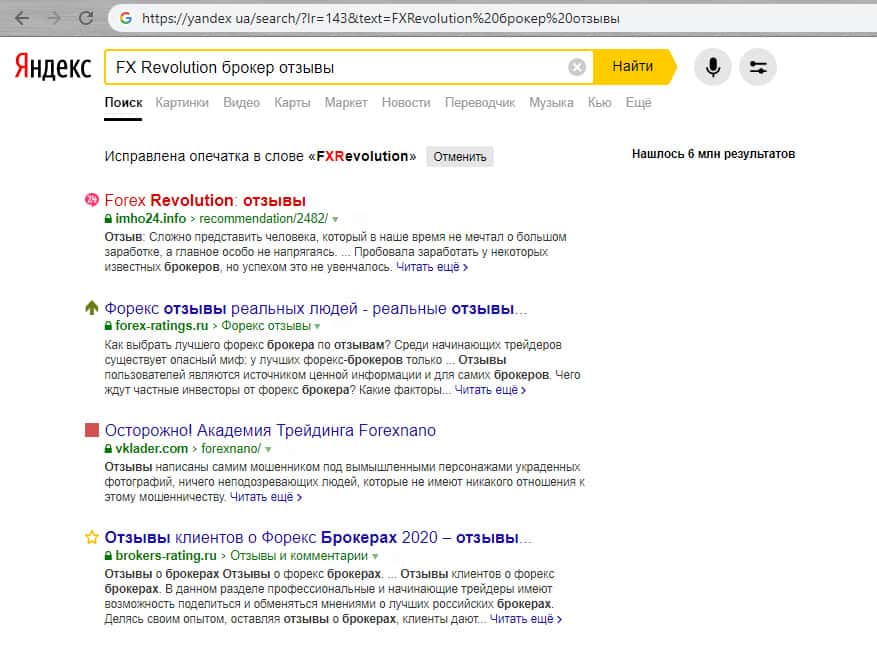Image resolution: width=877 pixels, height=648 pixels.
Task: Expand dropdown arrow after forex-ratings.ru Форекс отзывы
Action: coord(318,327)
